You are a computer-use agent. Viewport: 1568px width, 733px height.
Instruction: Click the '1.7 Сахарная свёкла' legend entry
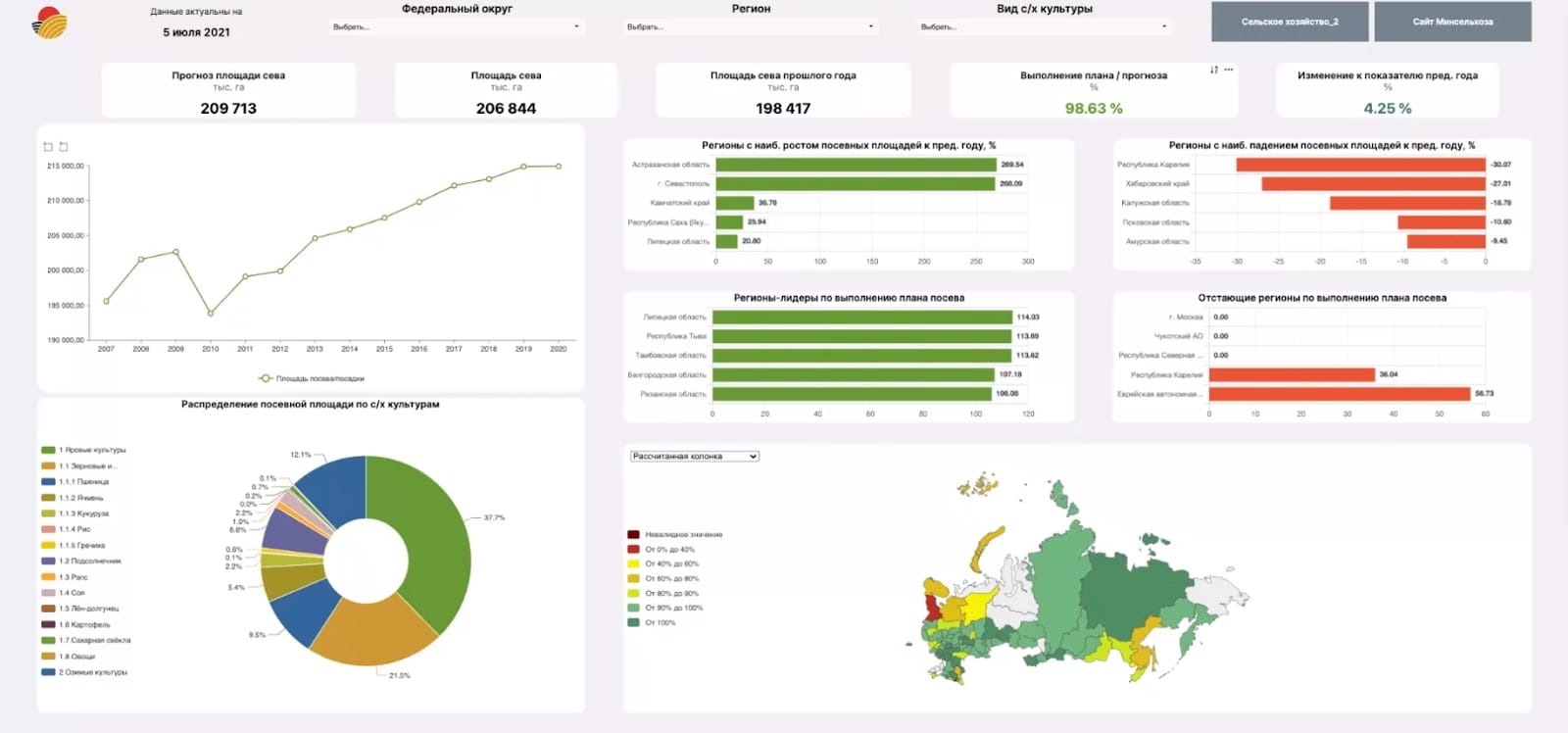pyautogui.click(x=86, y=641)
